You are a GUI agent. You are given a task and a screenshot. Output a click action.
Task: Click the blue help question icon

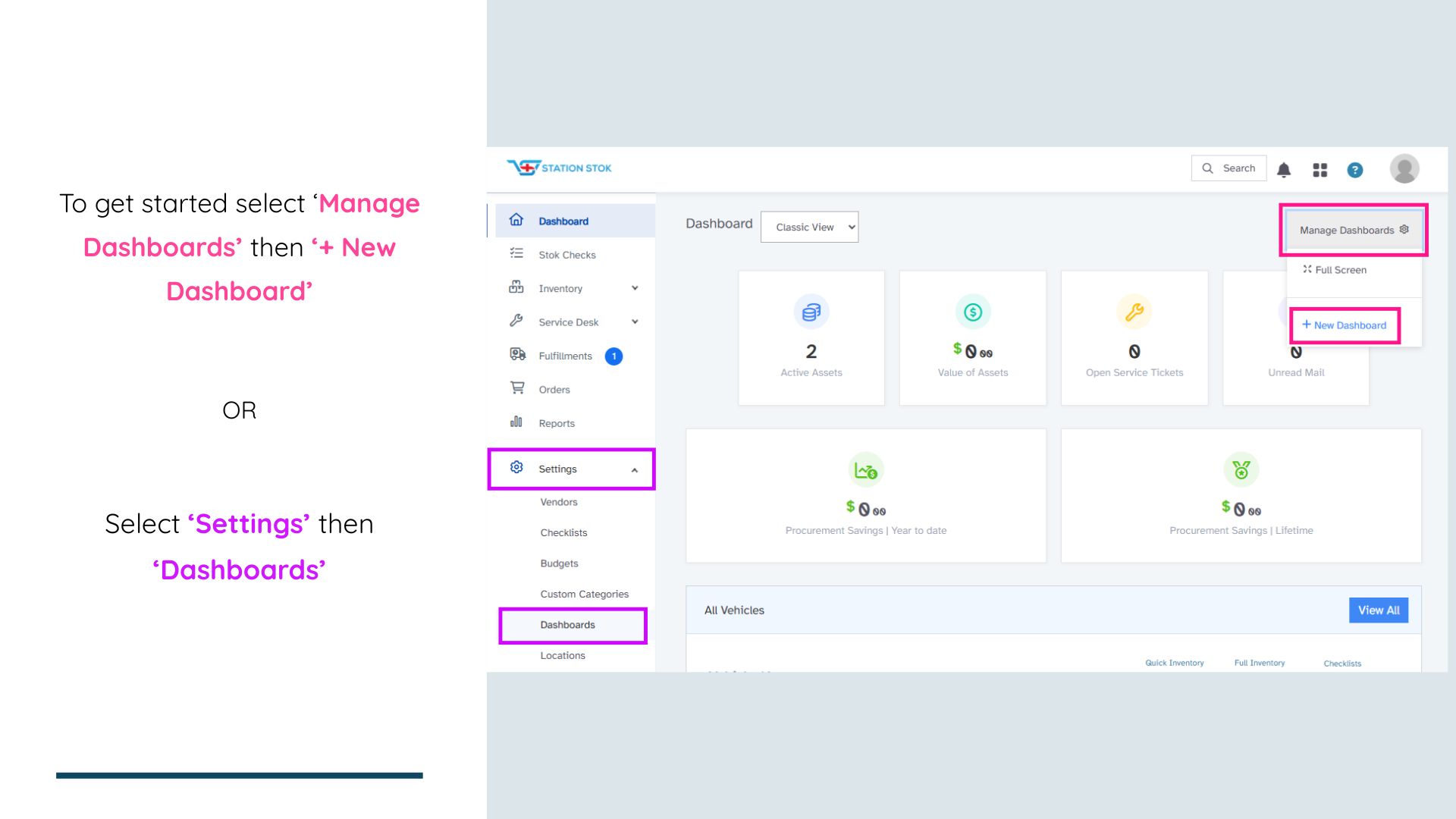tap(1355, 170)
